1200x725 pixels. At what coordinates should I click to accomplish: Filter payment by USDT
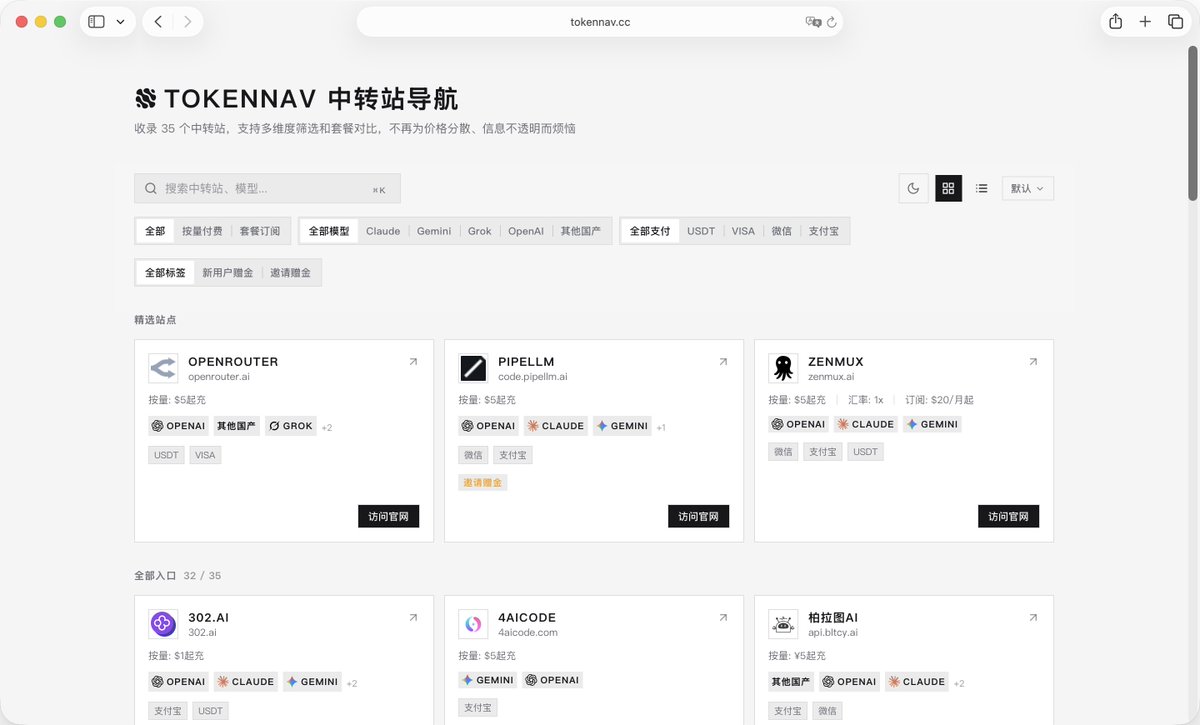click(701, 231)
